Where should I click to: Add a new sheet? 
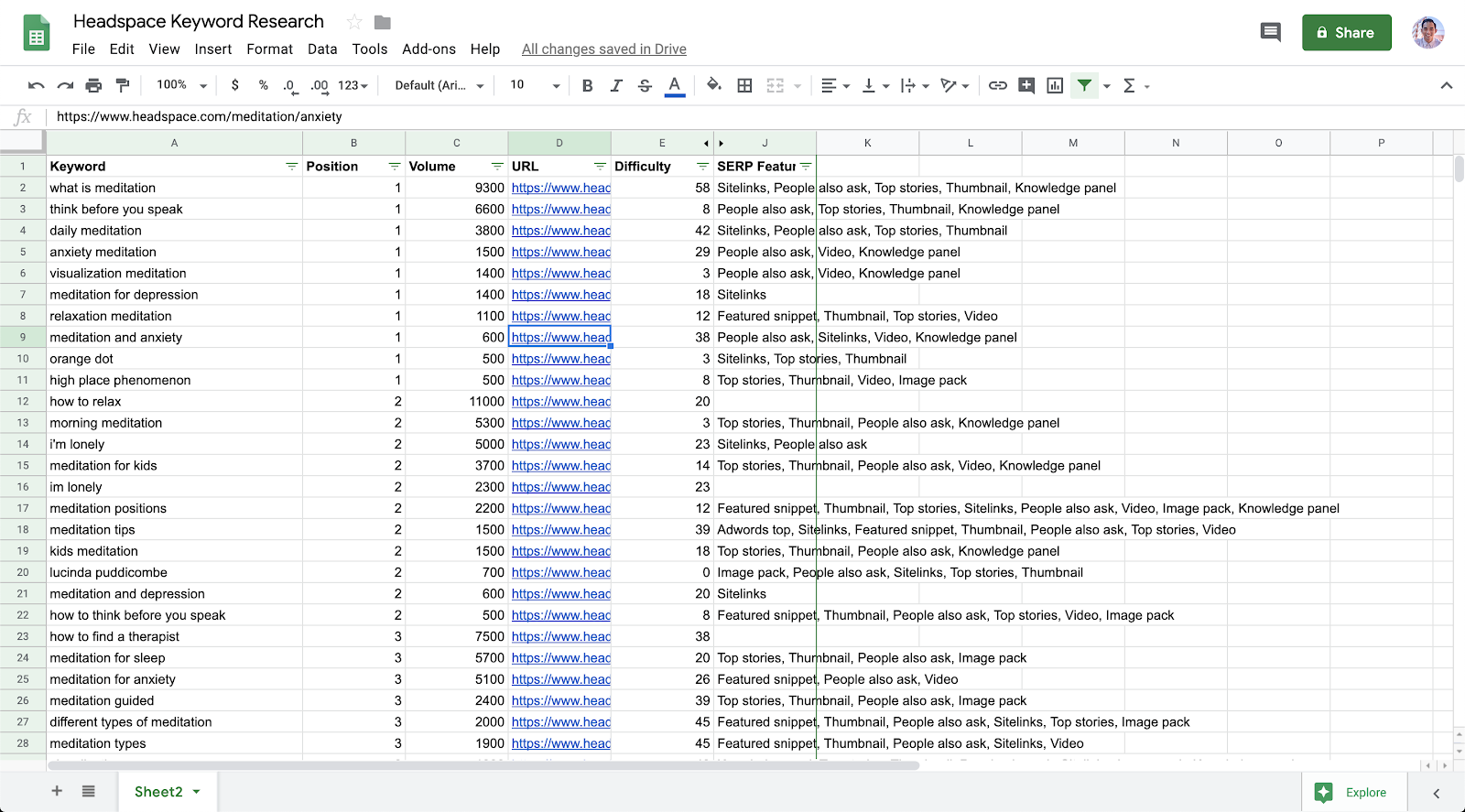tap(57, 792)
